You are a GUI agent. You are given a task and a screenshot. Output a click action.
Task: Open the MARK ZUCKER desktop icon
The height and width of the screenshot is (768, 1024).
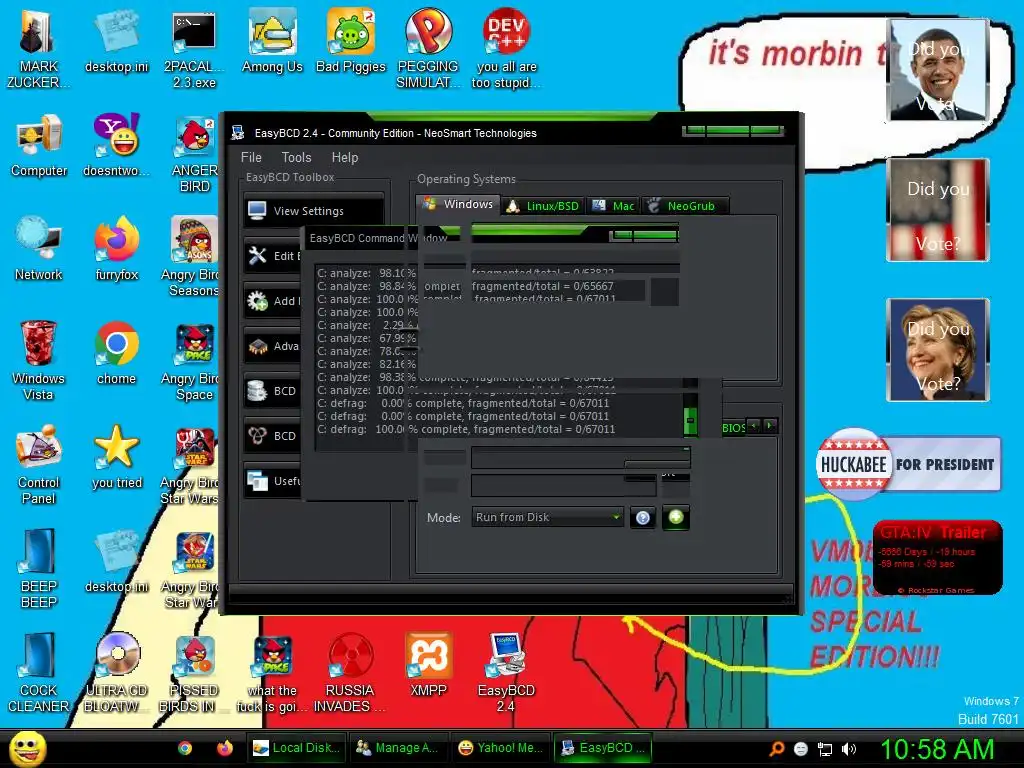point(38,47)
